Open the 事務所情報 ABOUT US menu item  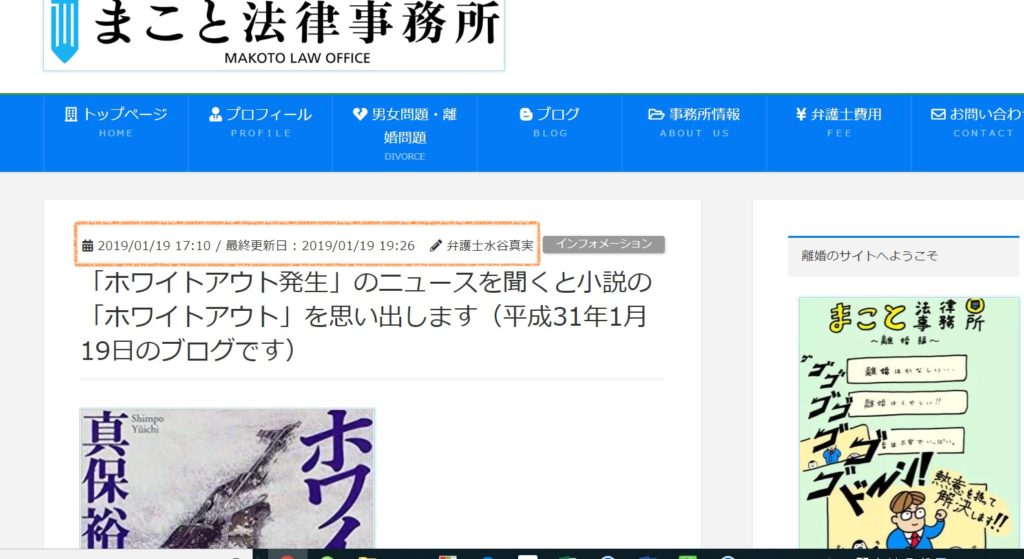pyautogui.click(x=694, y=133)
